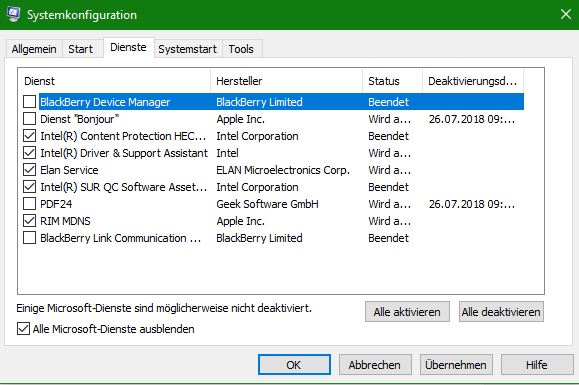
Task: Toggle Alle Microsoft-Dienste ausblenden checkbox
Action: [23, 329]
